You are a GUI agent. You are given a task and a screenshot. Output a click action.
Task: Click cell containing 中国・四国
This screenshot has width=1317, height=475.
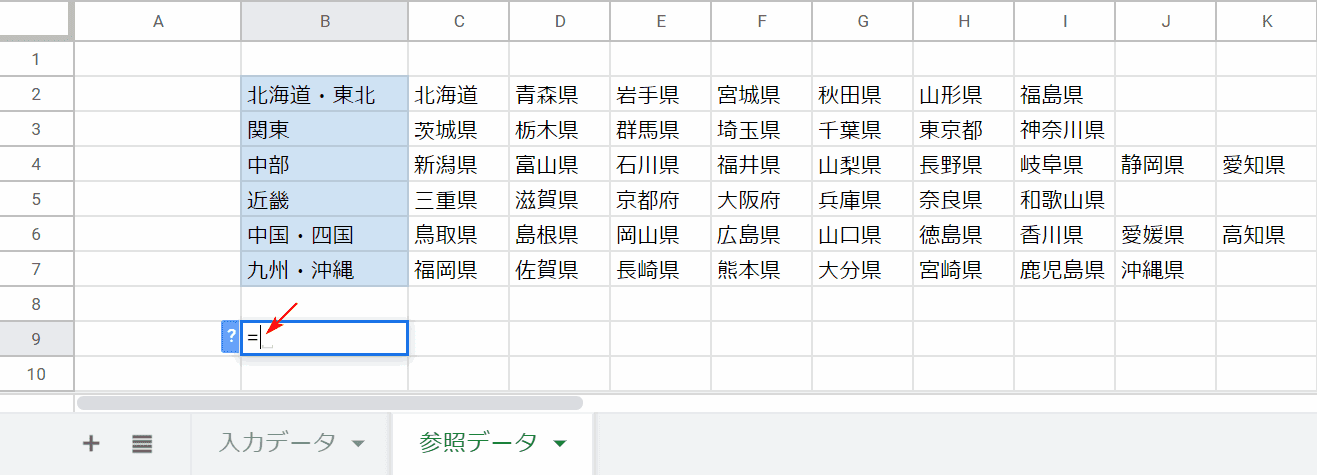324,235
